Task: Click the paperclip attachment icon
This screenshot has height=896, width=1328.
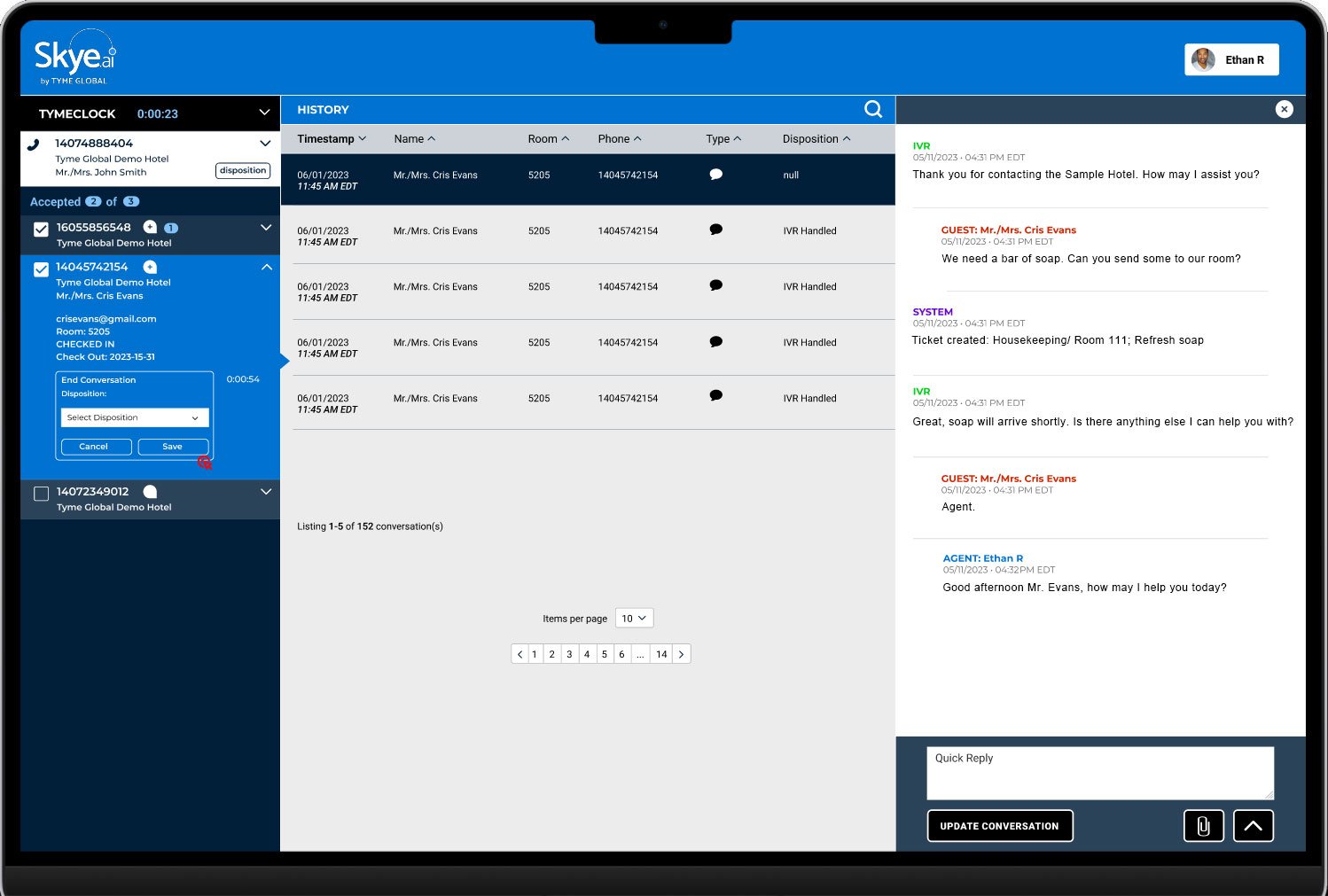Action: pos(1203,825)
